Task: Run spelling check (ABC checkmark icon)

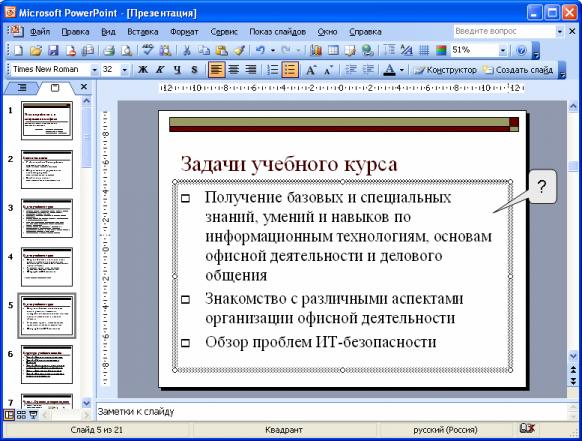Action: point(148,50)
